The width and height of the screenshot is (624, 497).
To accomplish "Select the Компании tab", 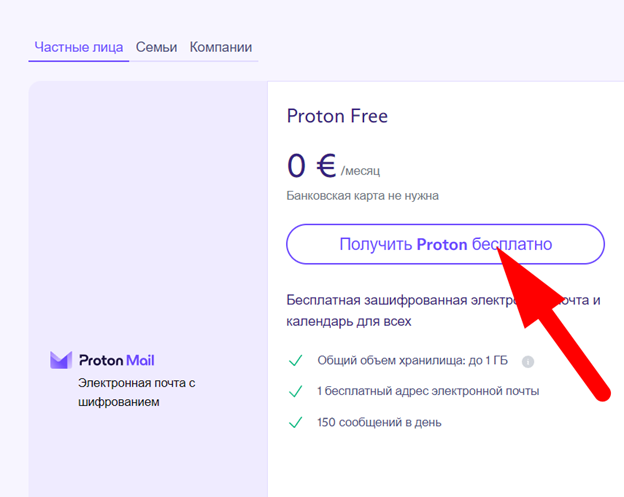I will pos(221,47).
